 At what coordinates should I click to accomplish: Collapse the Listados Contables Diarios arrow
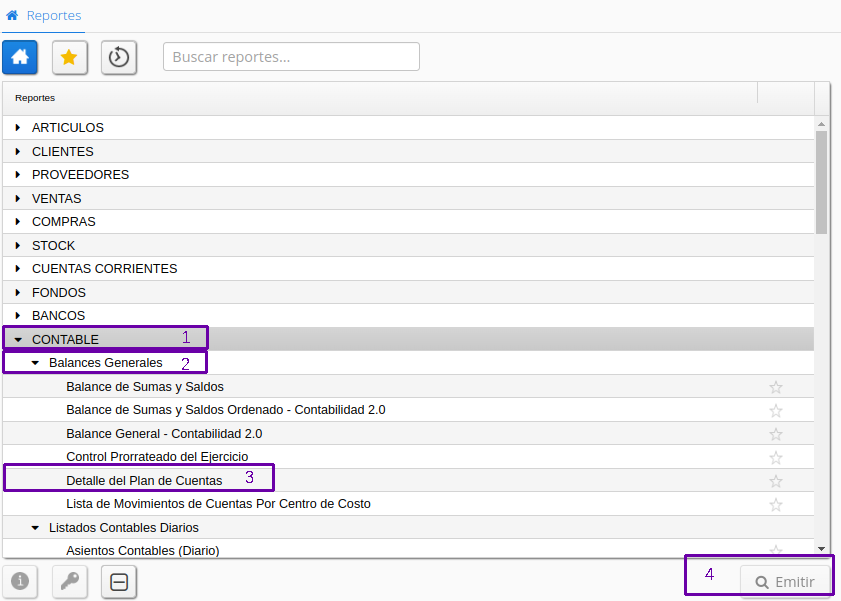tap(35, 528)
